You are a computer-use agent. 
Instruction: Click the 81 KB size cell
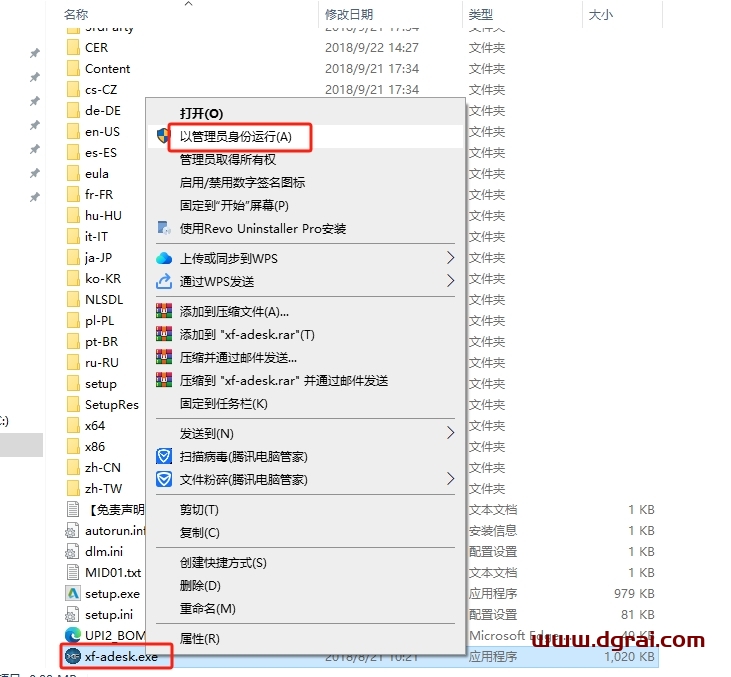pos(637,615)
